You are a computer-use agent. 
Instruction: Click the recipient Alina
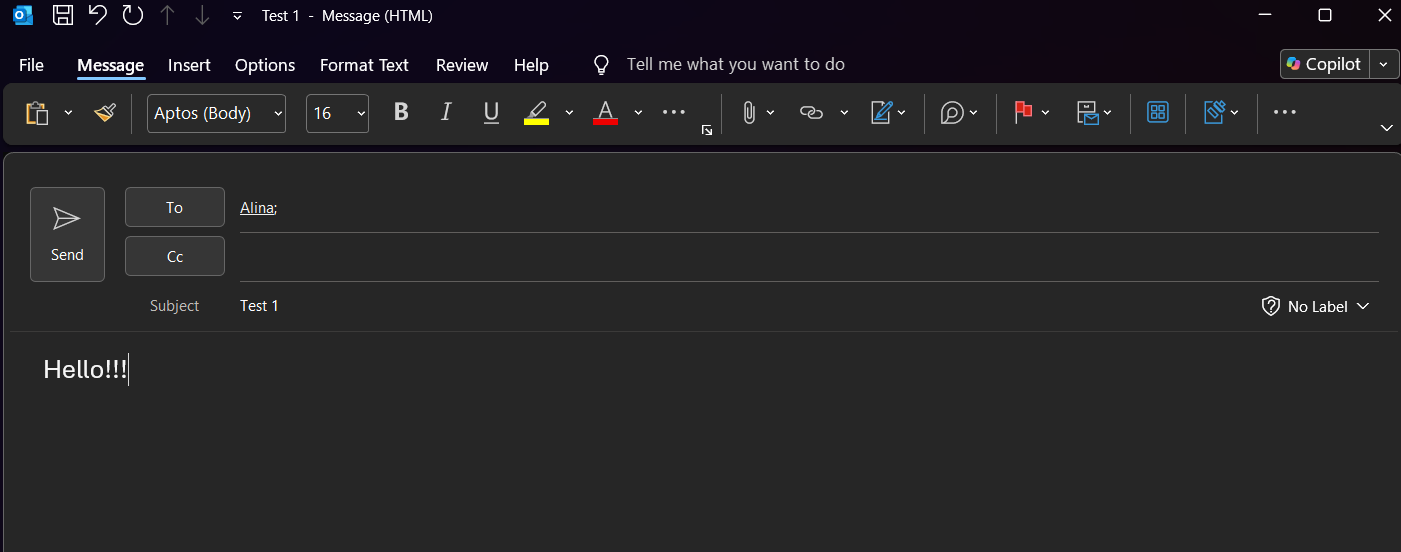[257, 207]
